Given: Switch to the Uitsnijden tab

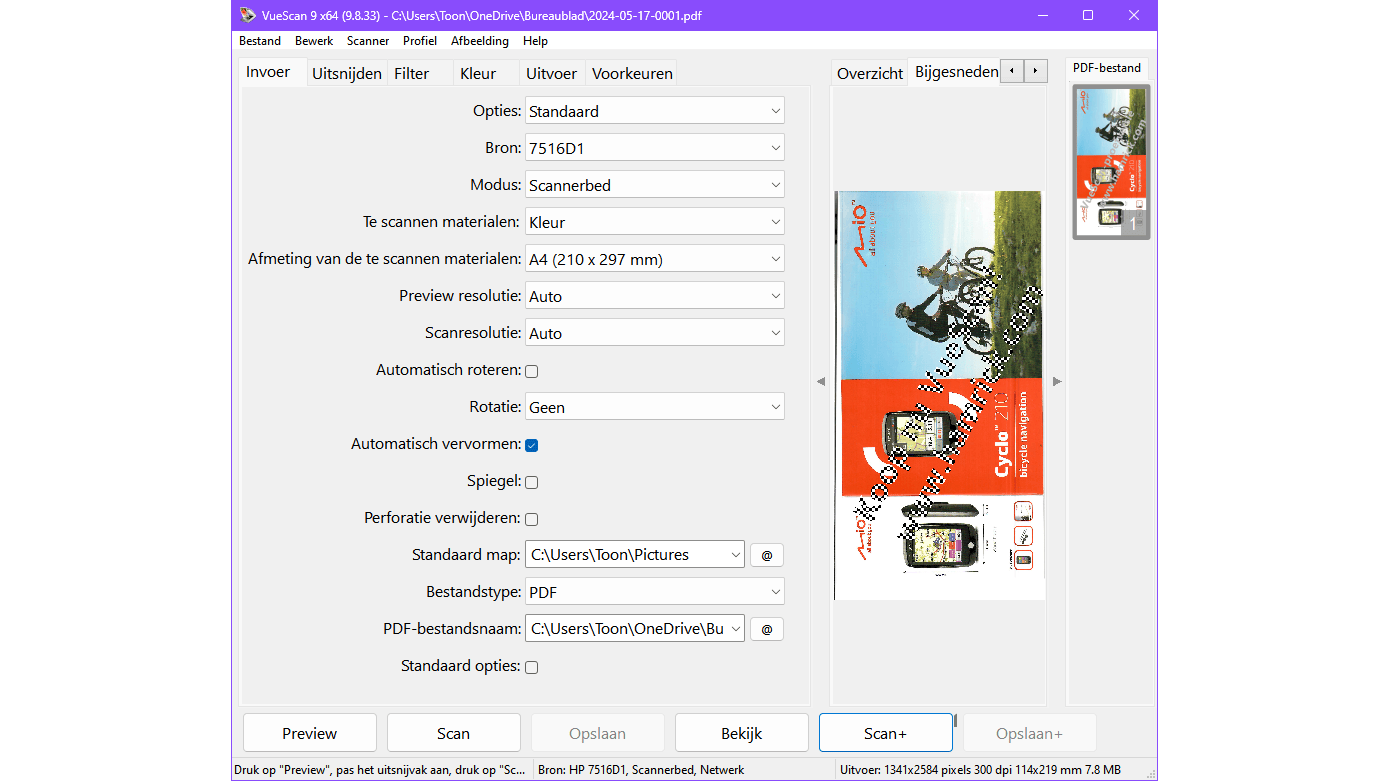Looking at the screenshot, I should pos(347,73).
